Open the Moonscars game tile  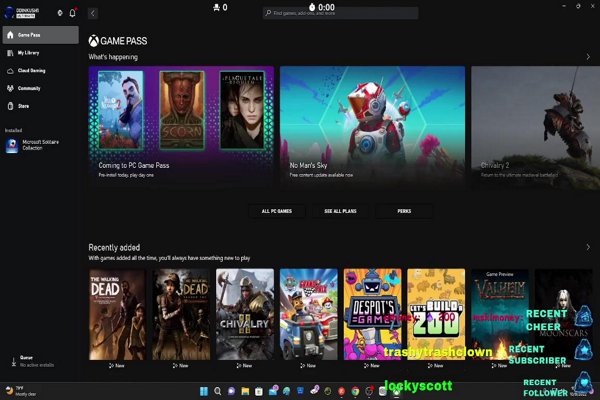click(564, 314)
